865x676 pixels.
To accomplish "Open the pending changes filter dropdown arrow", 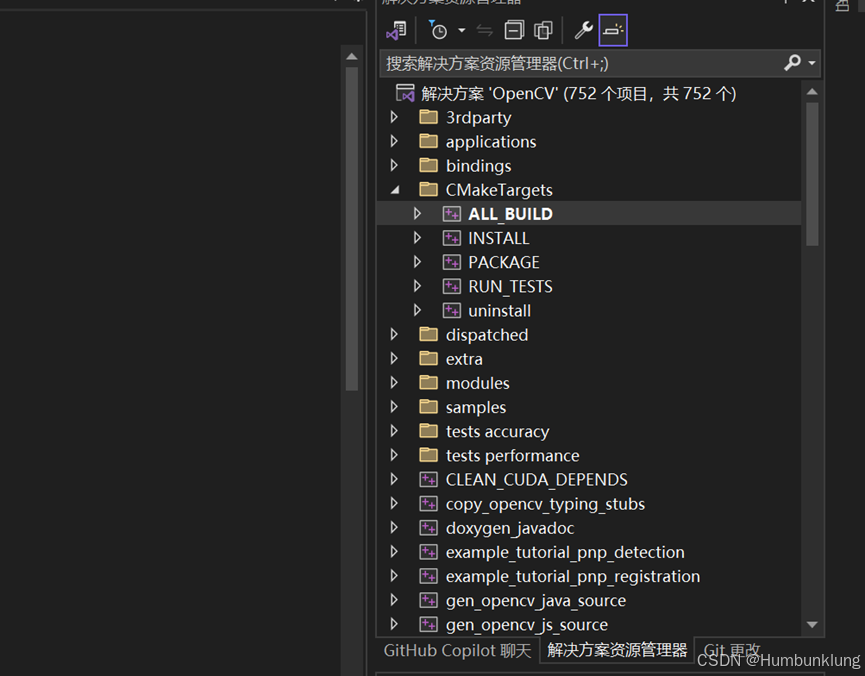I will point(461,31).
